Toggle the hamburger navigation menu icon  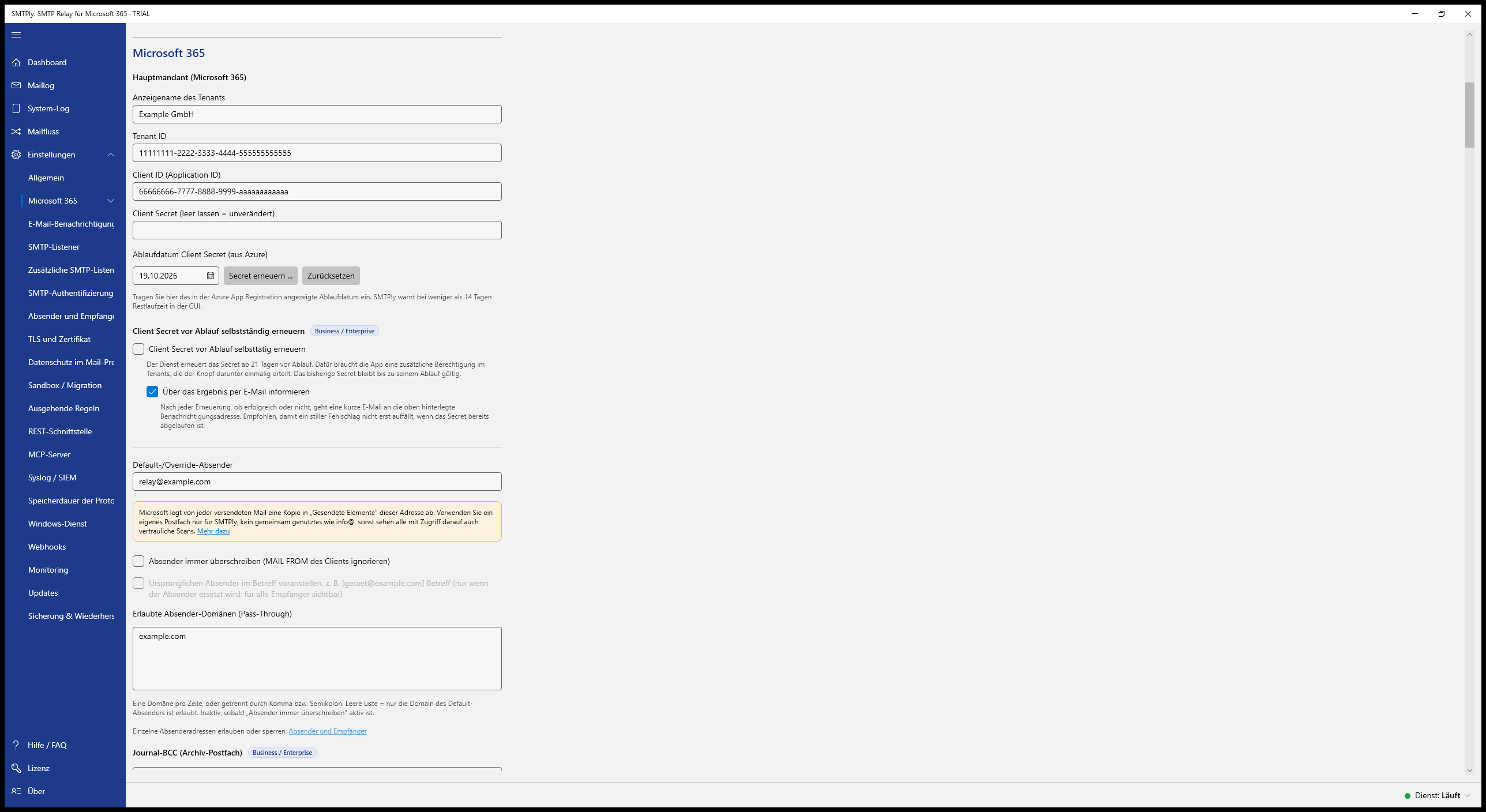(16, 35)
